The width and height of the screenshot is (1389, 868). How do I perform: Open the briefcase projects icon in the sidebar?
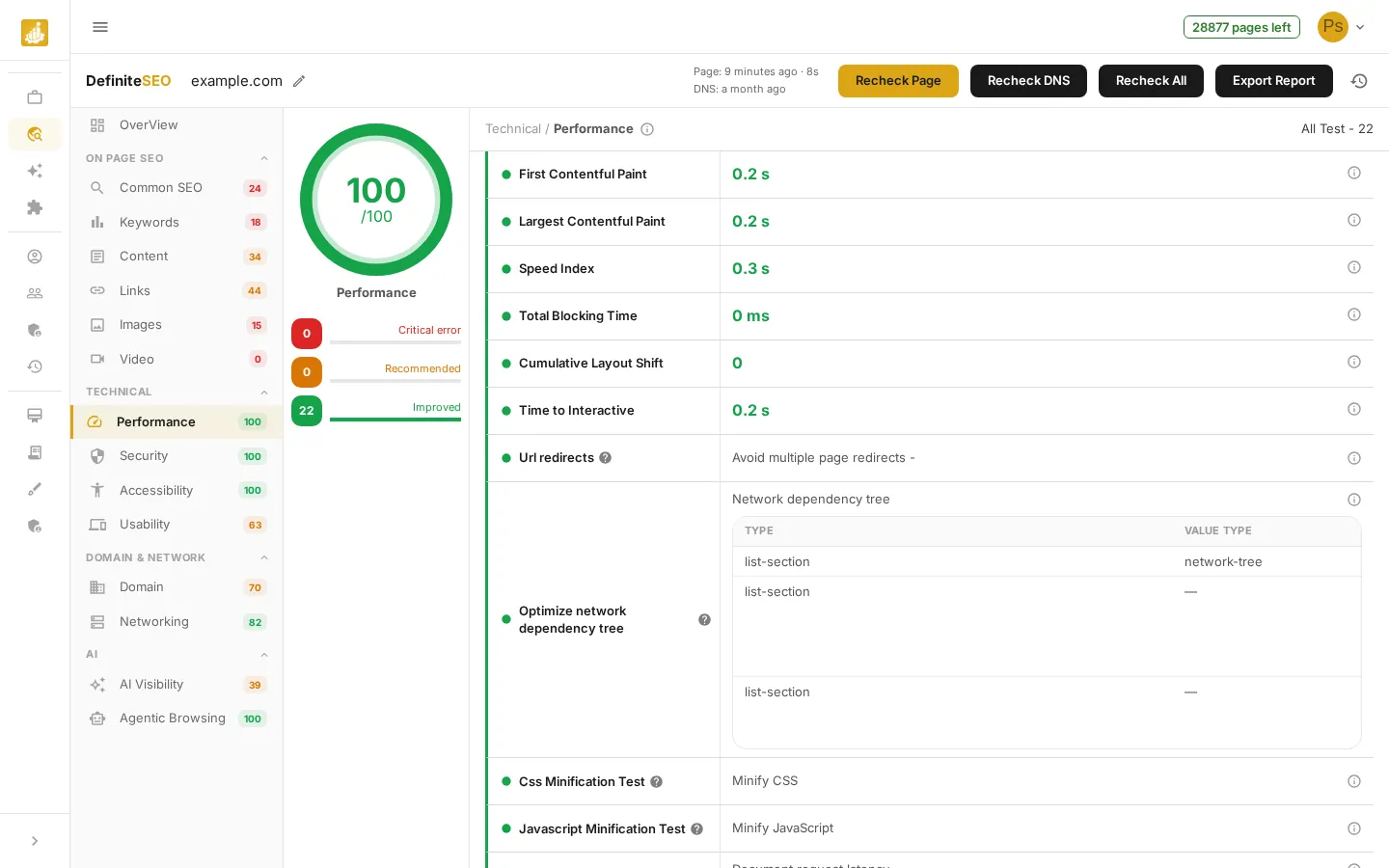click(35, 97)
